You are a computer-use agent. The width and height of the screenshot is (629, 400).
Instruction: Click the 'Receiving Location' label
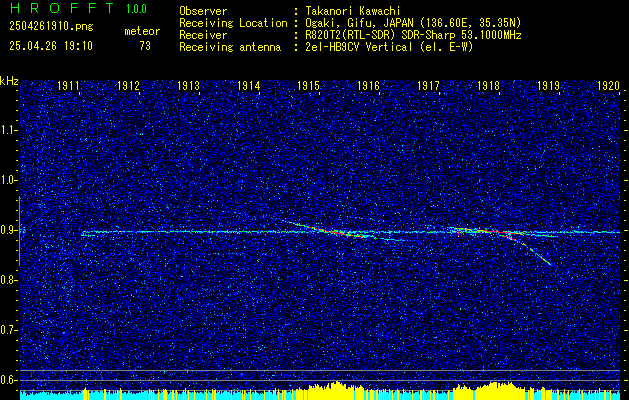point(233,23)
